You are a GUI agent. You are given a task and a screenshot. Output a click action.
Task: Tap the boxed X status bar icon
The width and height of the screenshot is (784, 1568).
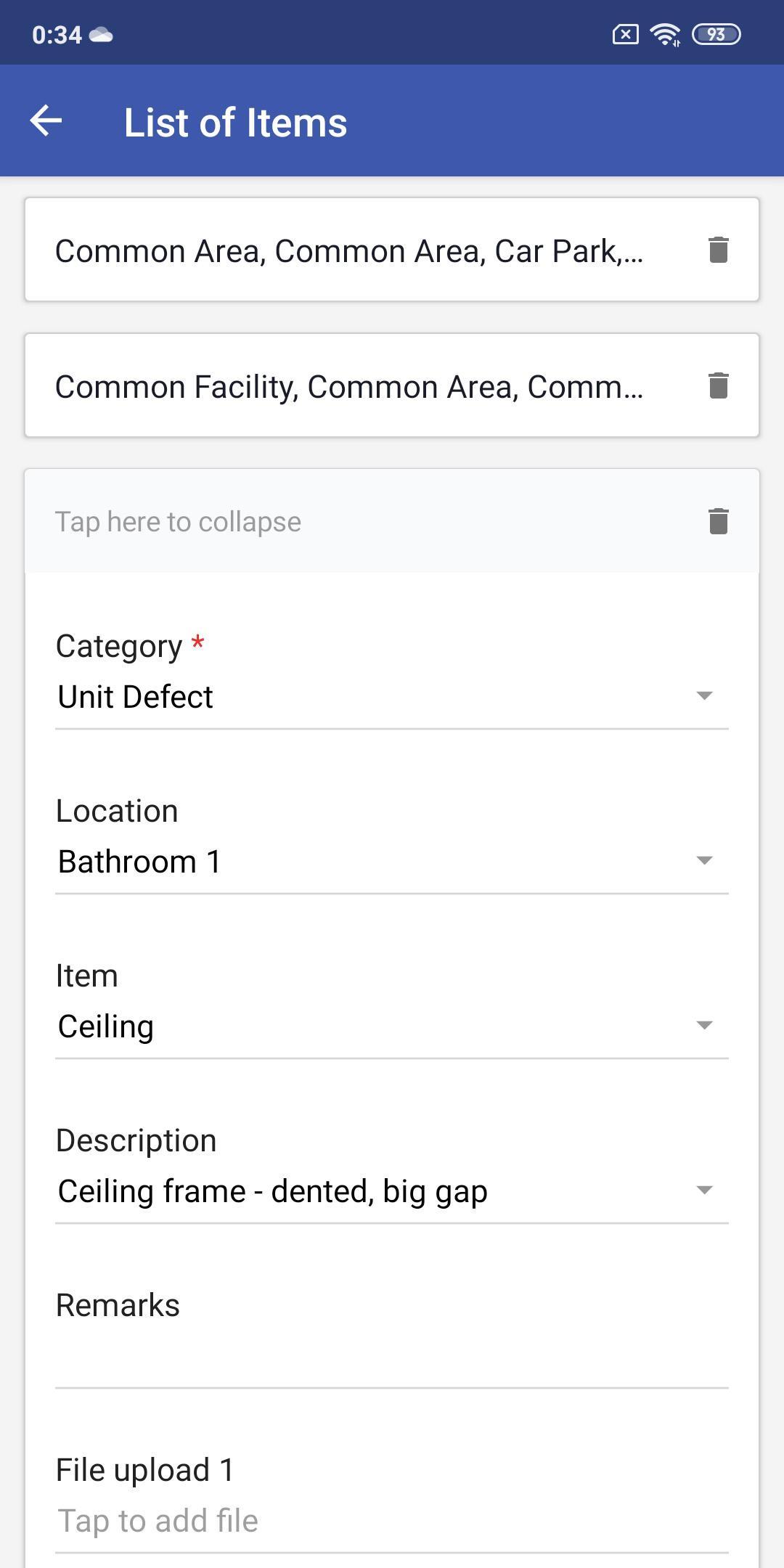tap(625, 34)
